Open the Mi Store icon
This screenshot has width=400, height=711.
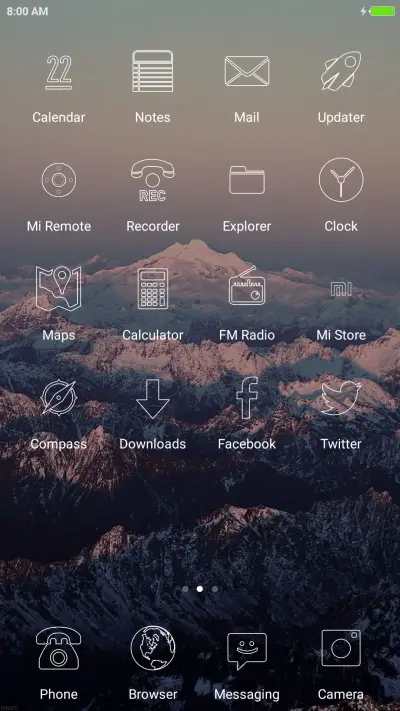pos(341,288)
